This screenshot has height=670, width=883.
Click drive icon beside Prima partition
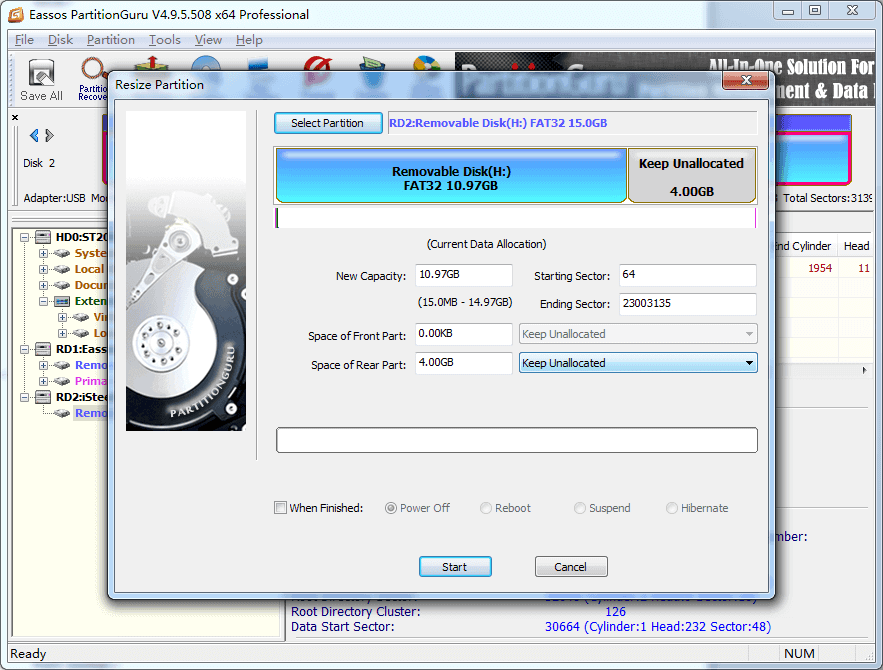tap(62, 381)
